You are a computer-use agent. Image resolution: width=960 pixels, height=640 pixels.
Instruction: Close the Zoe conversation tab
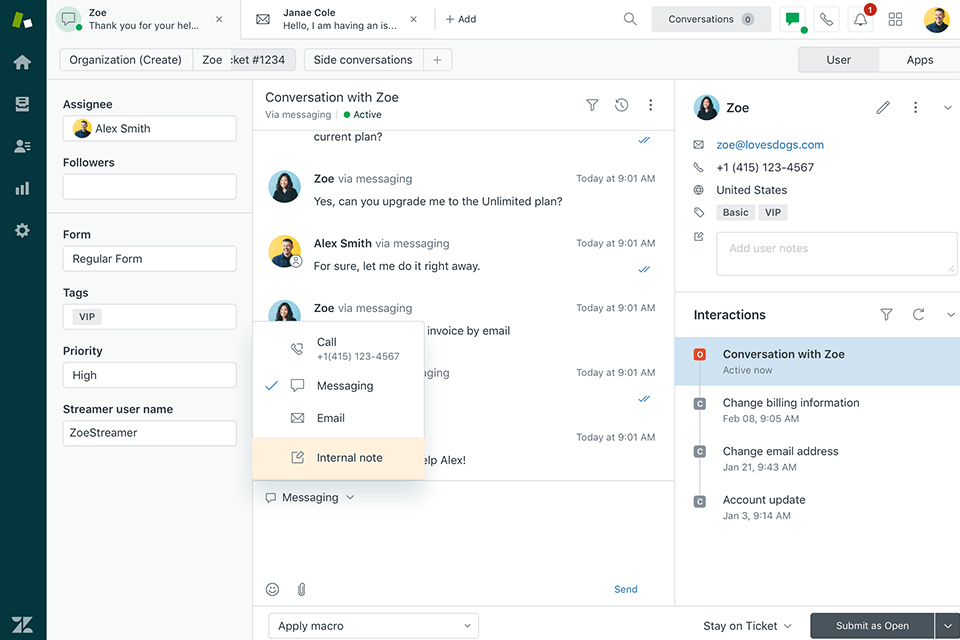(x=219, y=19)
